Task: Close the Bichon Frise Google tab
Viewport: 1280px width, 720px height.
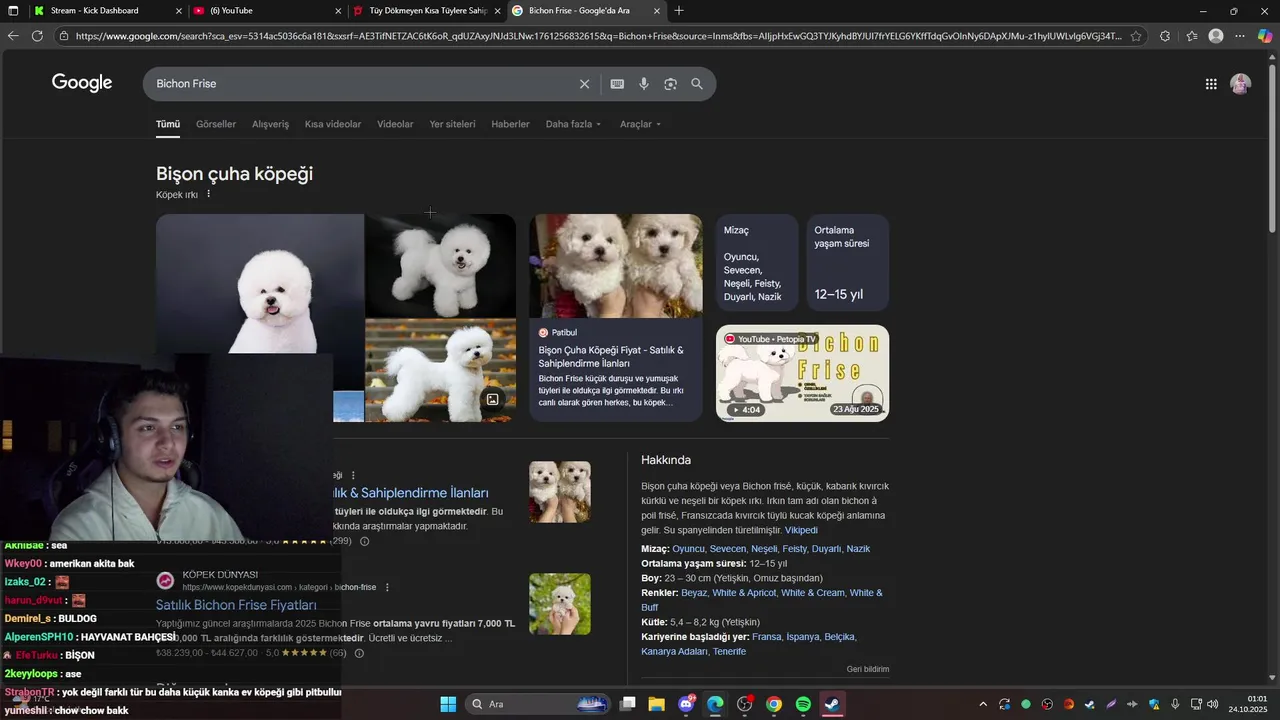Action: [x=657, y=11]
